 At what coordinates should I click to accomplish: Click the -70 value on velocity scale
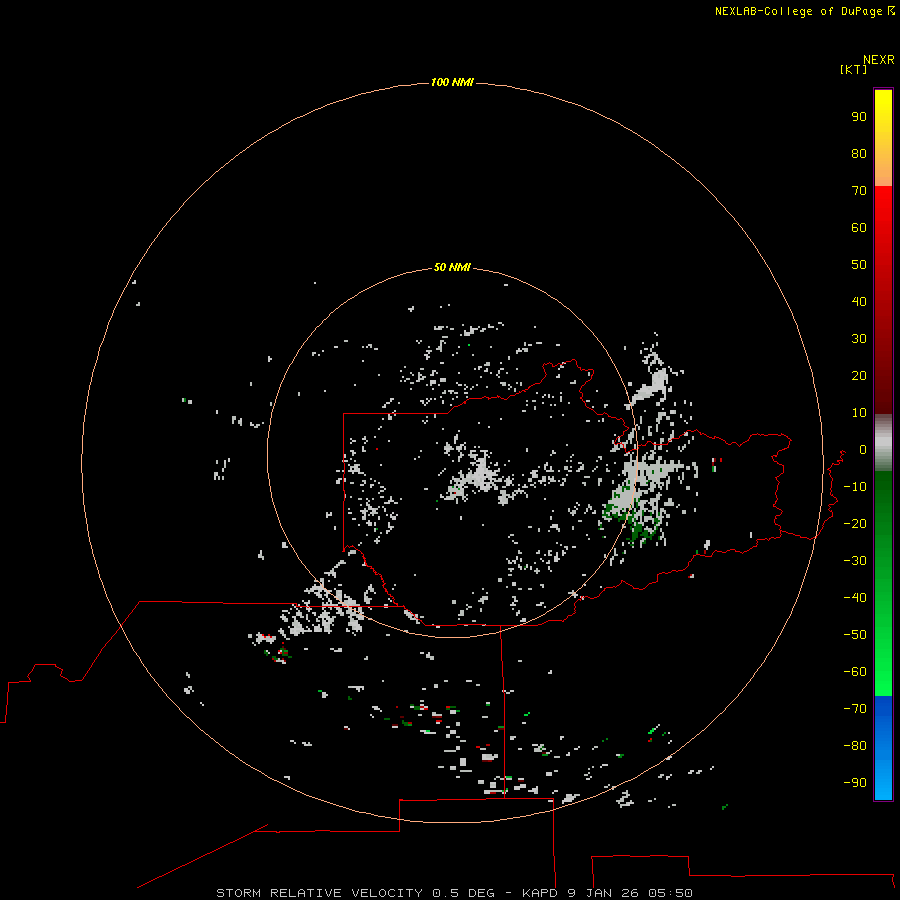[x=855, y=708]
